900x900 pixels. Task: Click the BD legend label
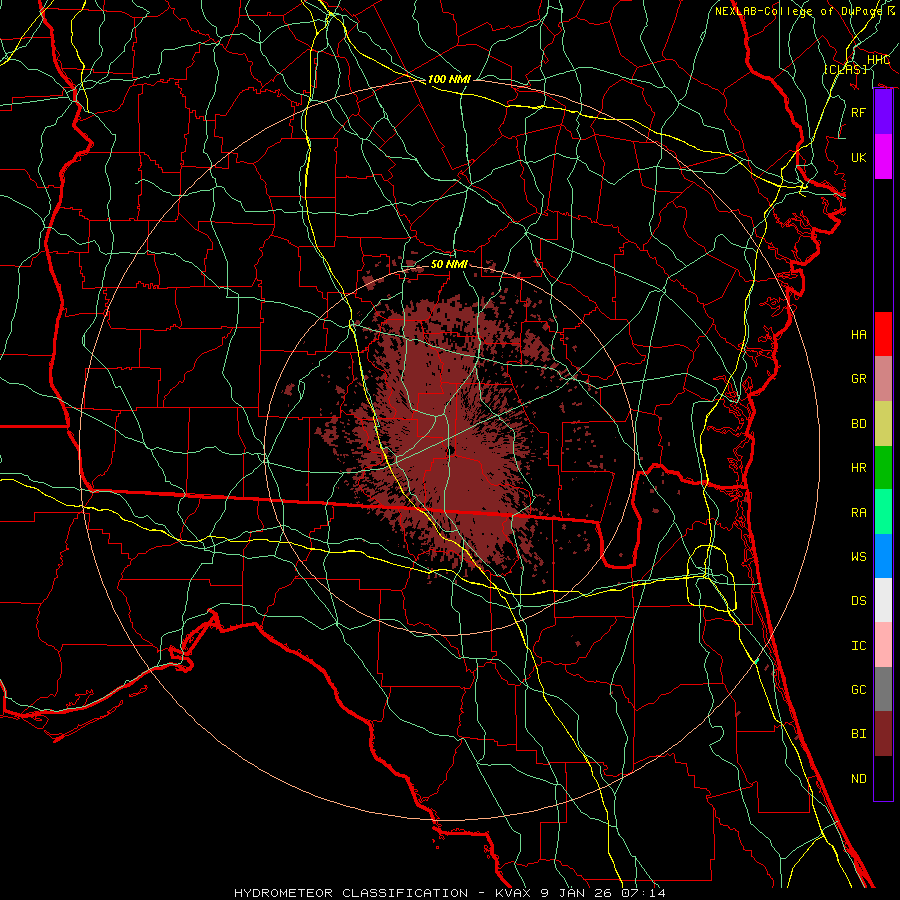point(859,424)
